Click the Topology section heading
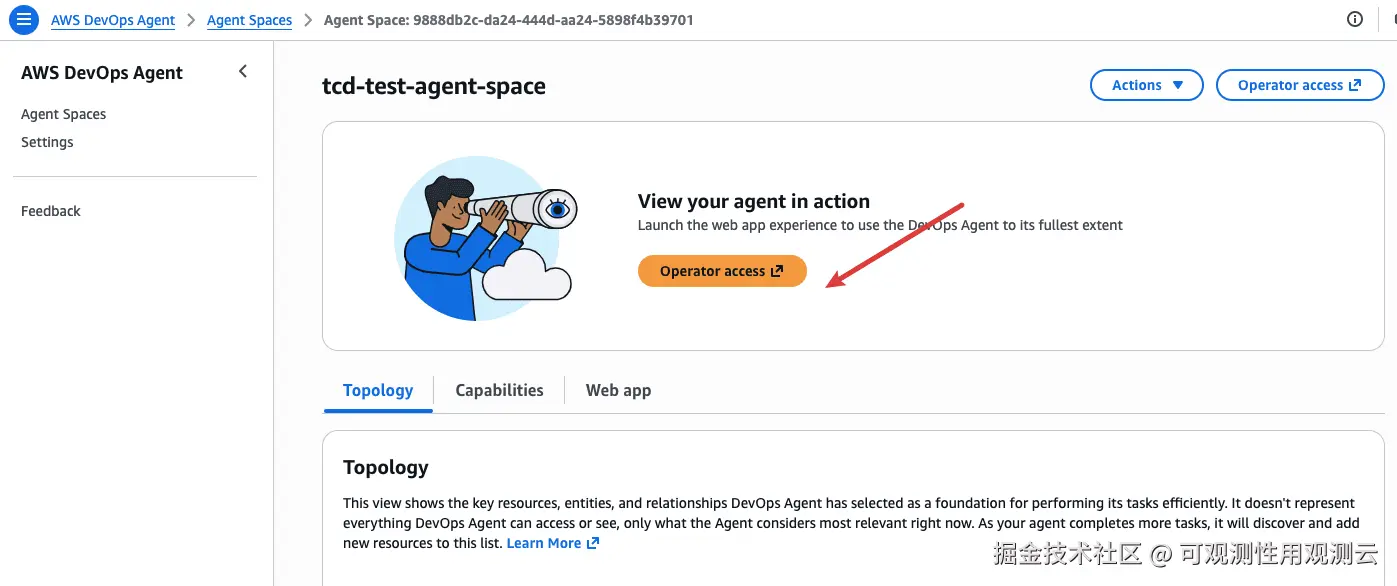The width and height of the screenshot is (1397, 586). click(x=385, y=467)
